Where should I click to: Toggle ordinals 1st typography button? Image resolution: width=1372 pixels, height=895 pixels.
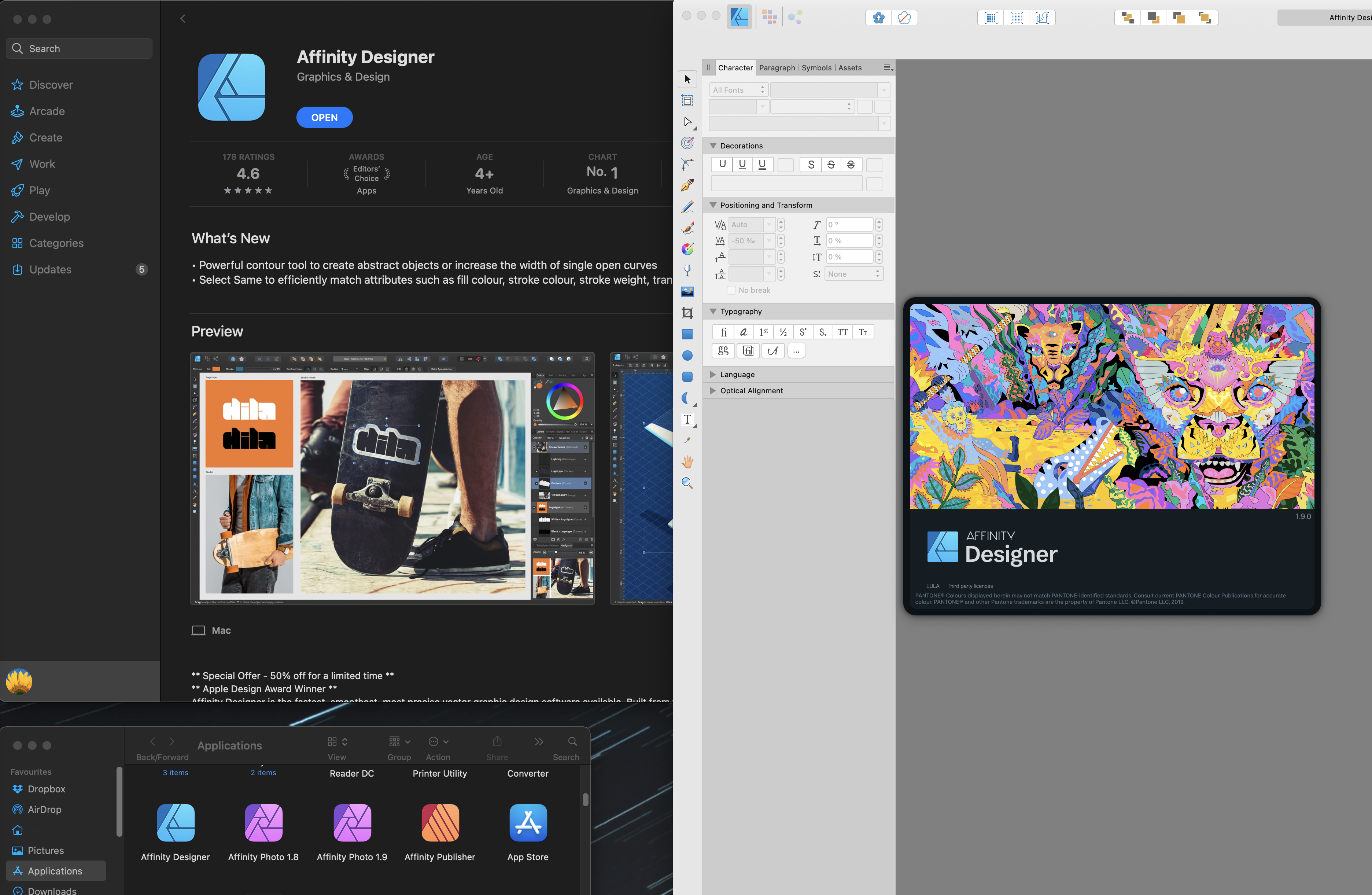coord(763,332)
